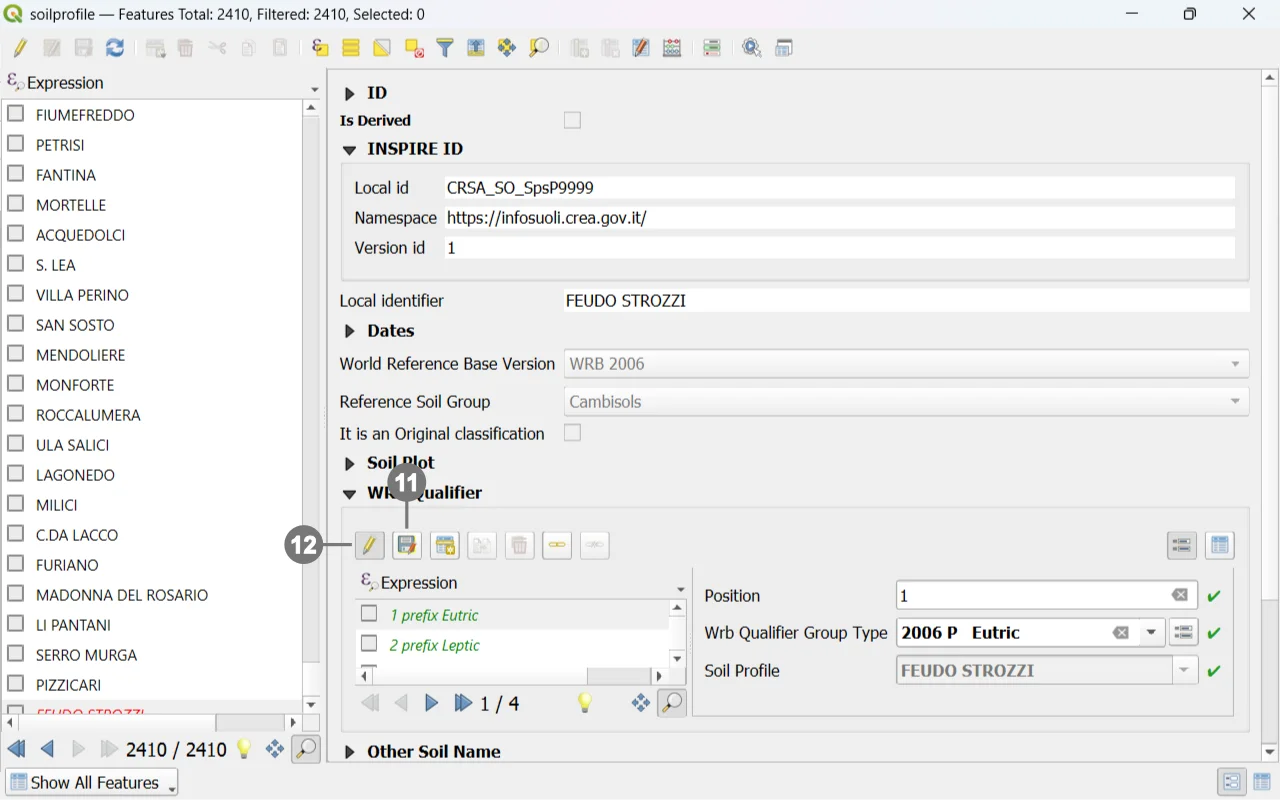
Task: Click the add child feature icon
Action: (444, 545)
